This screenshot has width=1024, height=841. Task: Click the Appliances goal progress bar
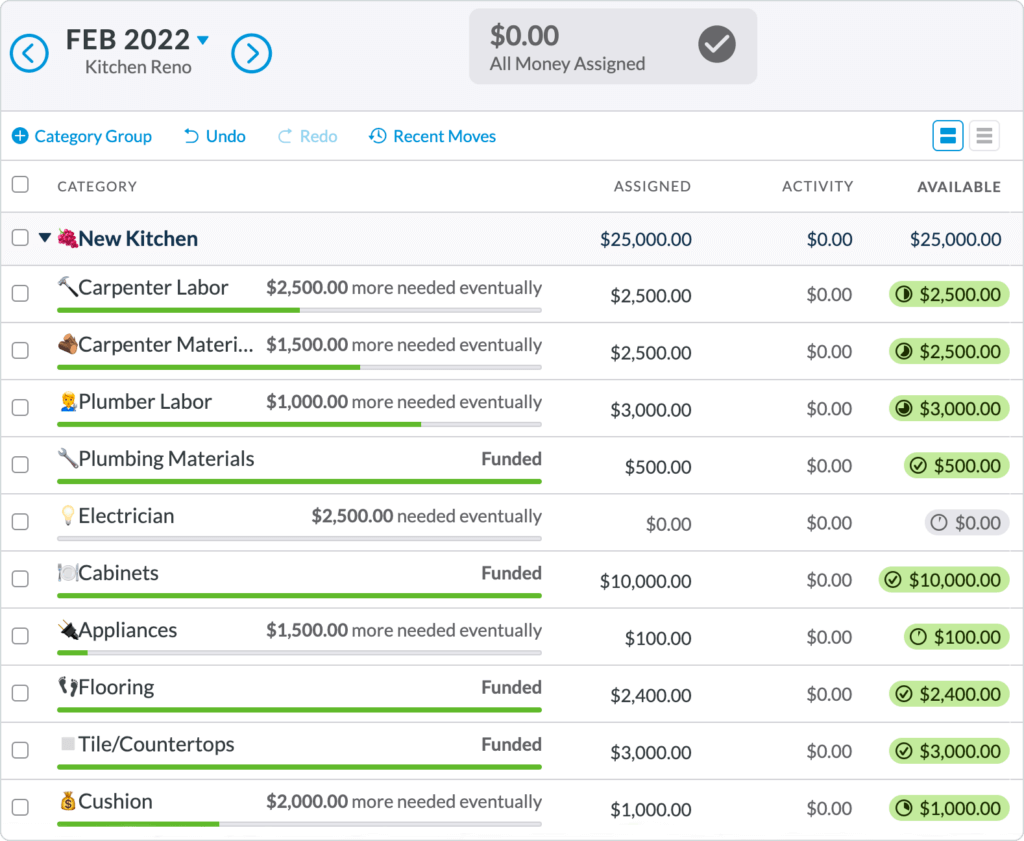(x=299, y=653)
